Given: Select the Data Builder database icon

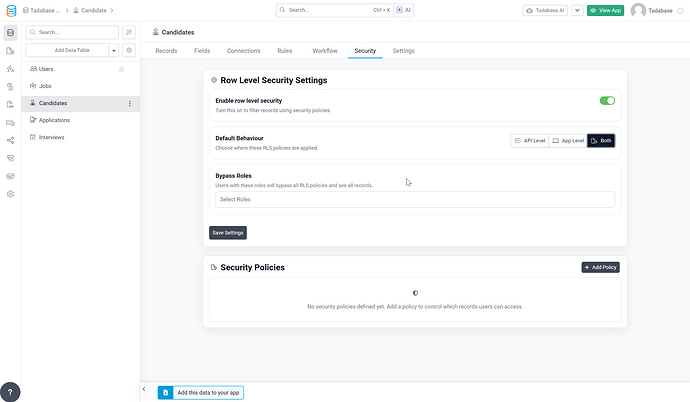Looking at the screenshot, I should [11, 33].
